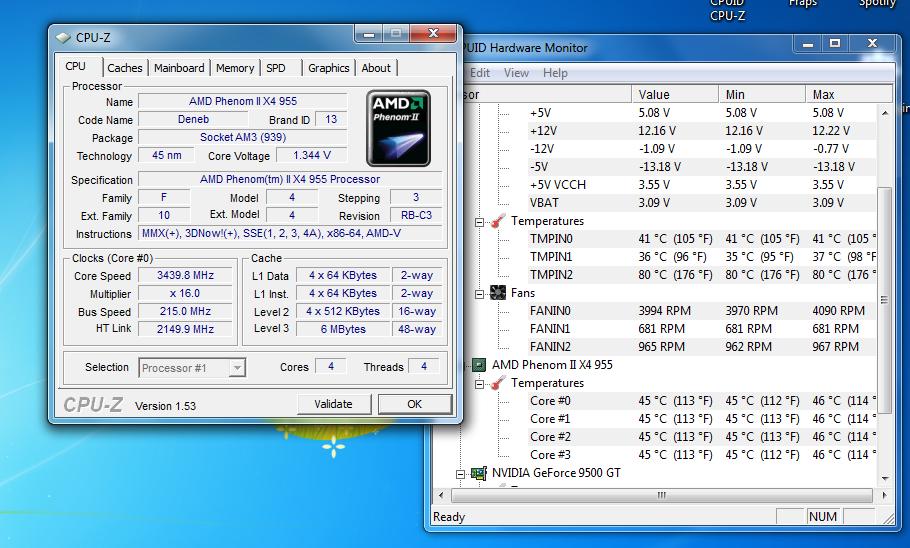This screenshot has height=548, width=910.
Task: Switch to the Mainboard tab
Action: [179, 68]
